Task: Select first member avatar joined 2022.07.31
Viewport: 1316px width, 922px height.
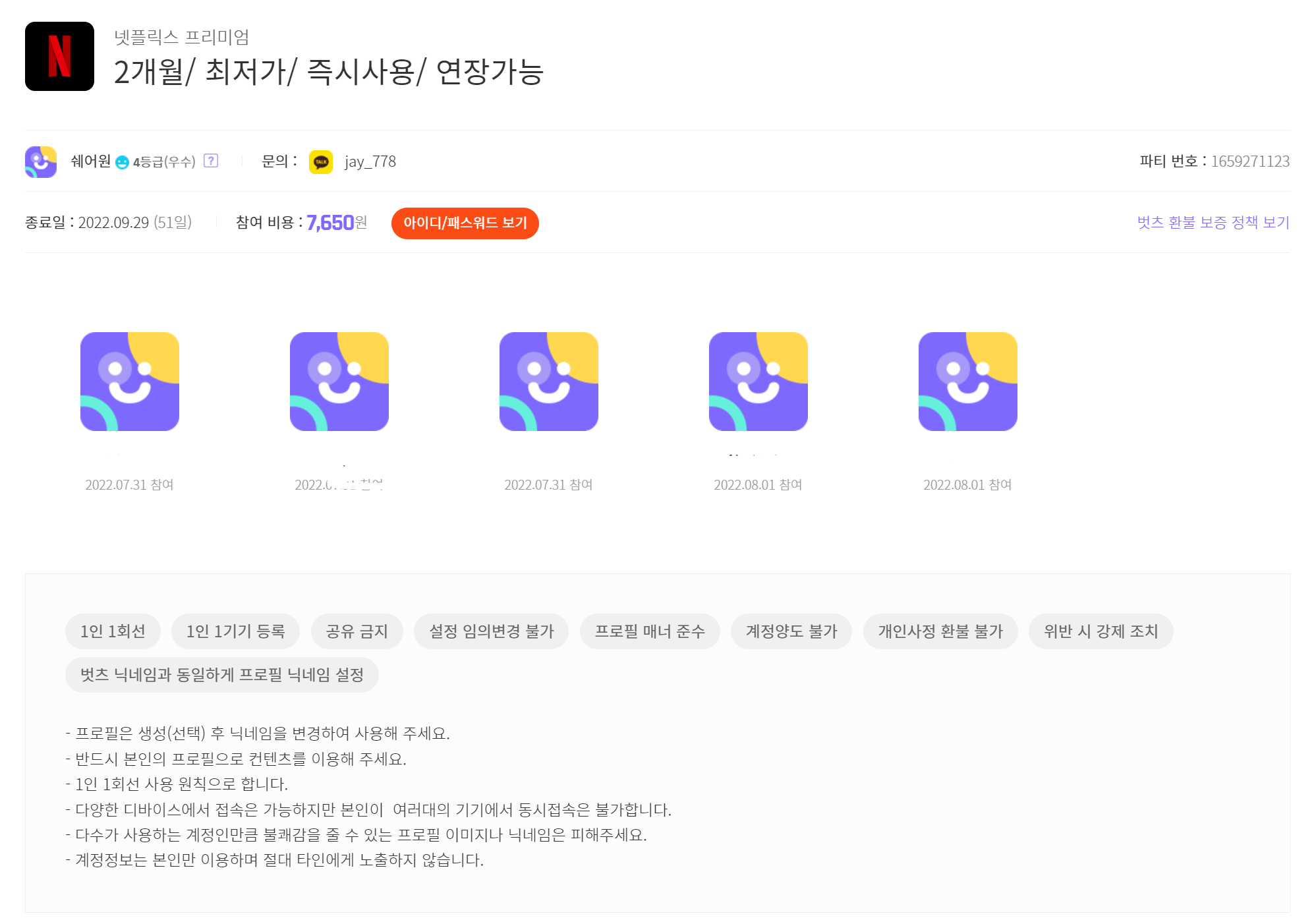Action: 130,382
